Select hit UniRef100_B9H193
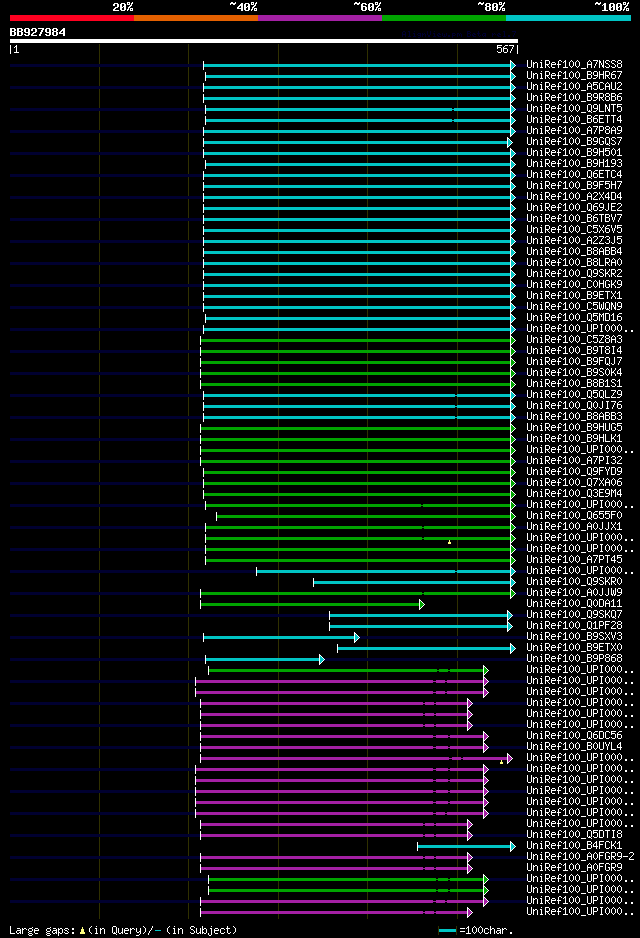This screenshot has height=938, width=640. (574, 163)
